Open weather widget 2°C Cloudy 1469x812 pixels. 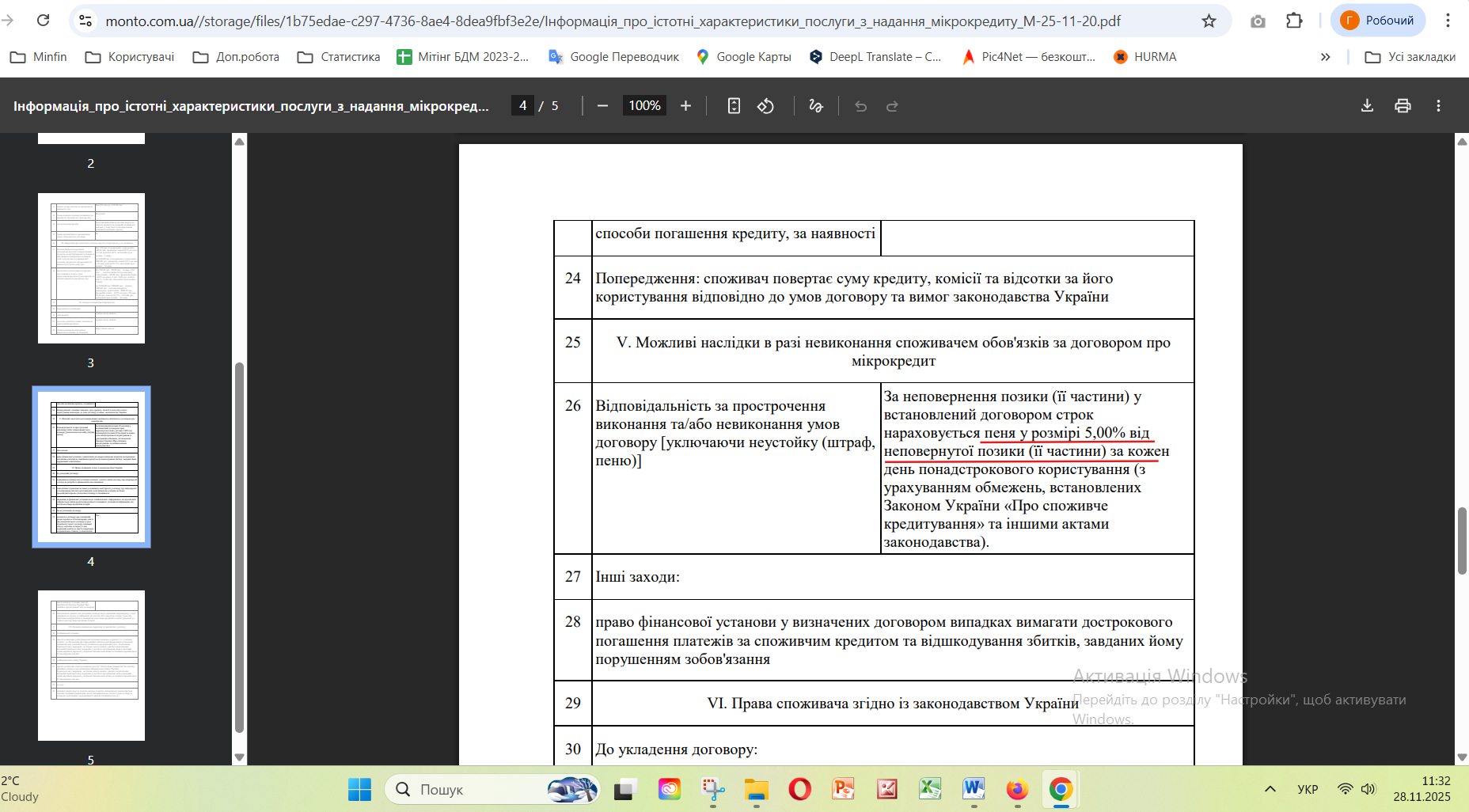(20, 789)
